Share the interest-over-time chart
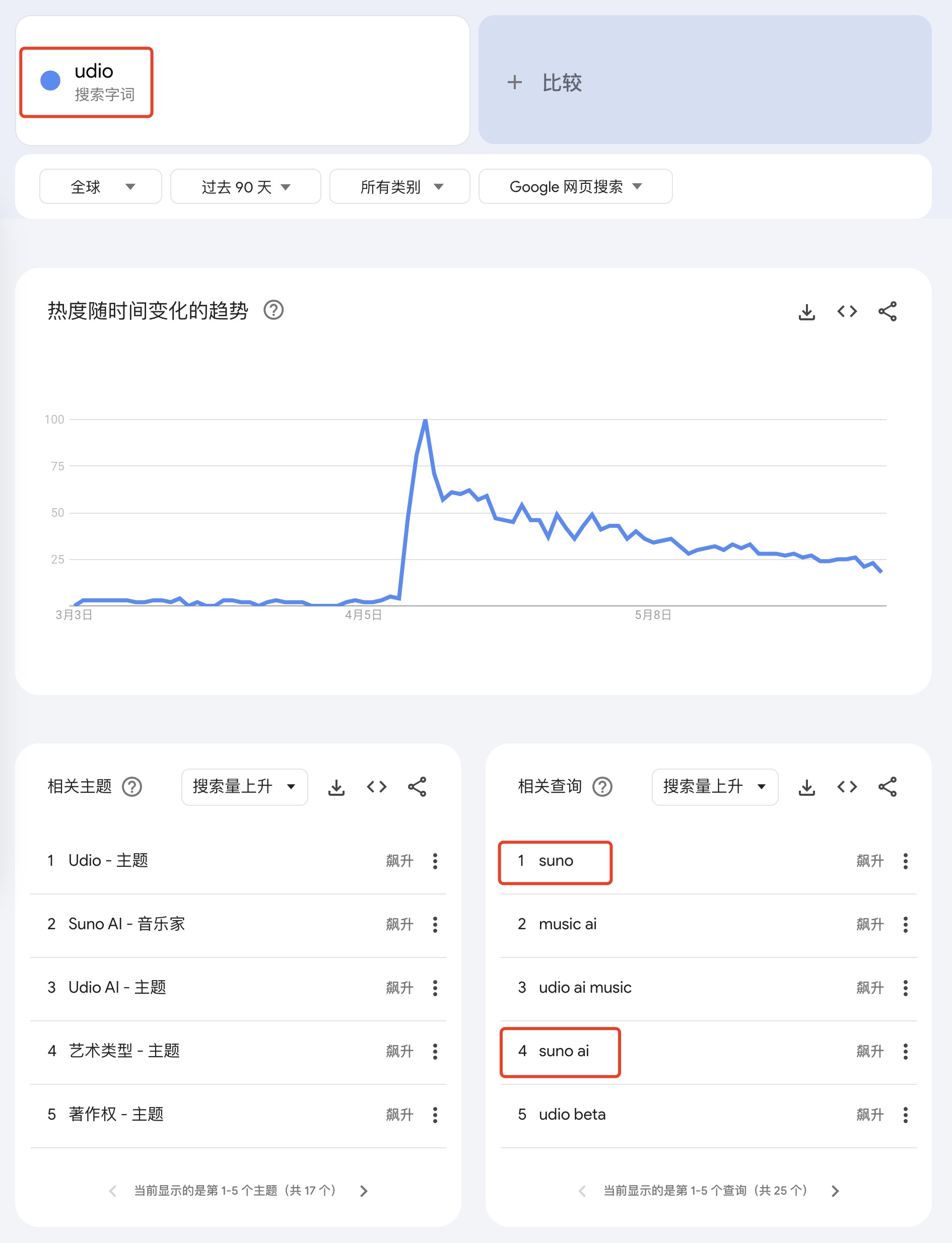Viewport: 952px width, 1243px height. tap(888, 312)
